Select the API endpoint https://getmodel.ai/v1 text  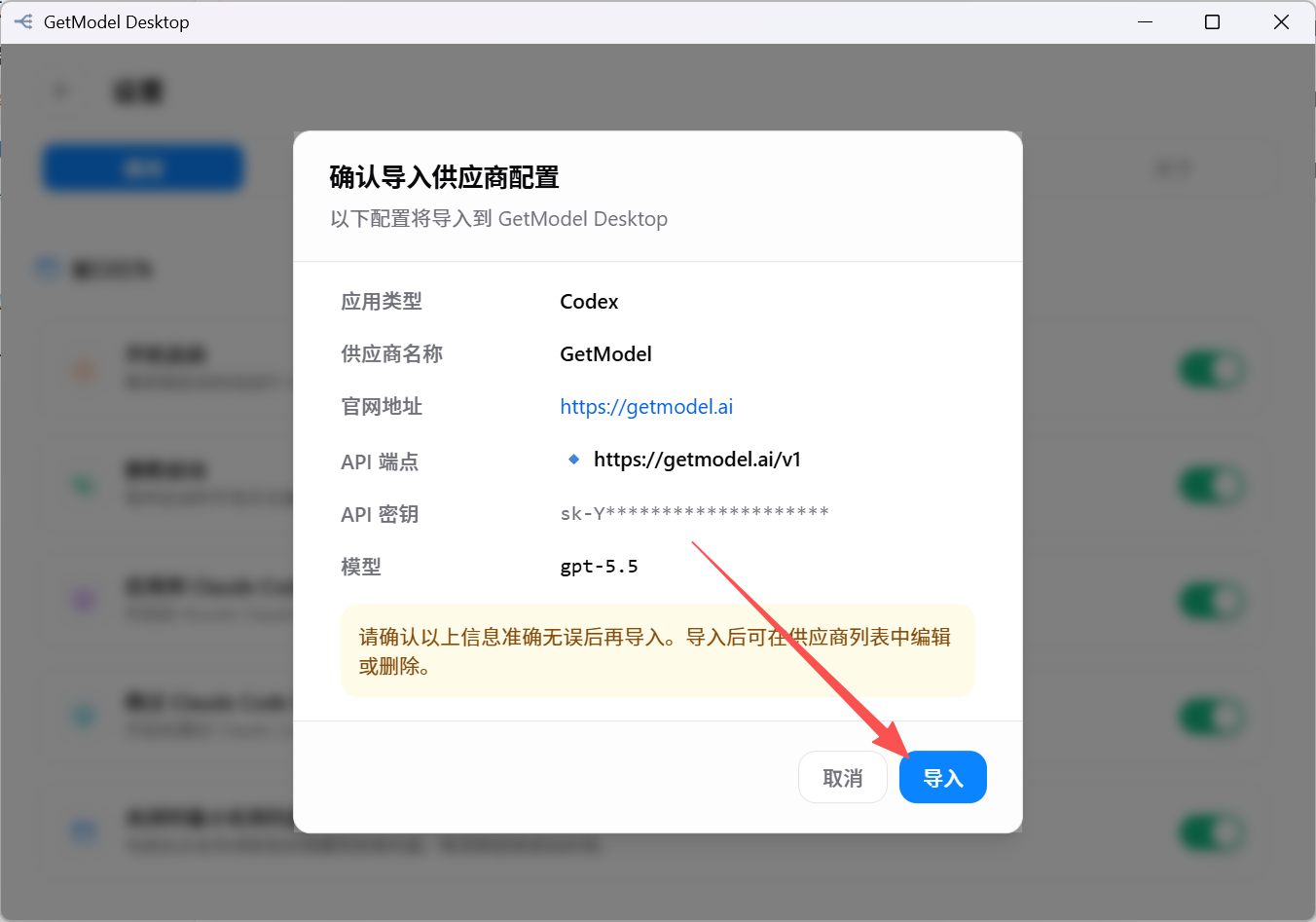coord(697,460)
